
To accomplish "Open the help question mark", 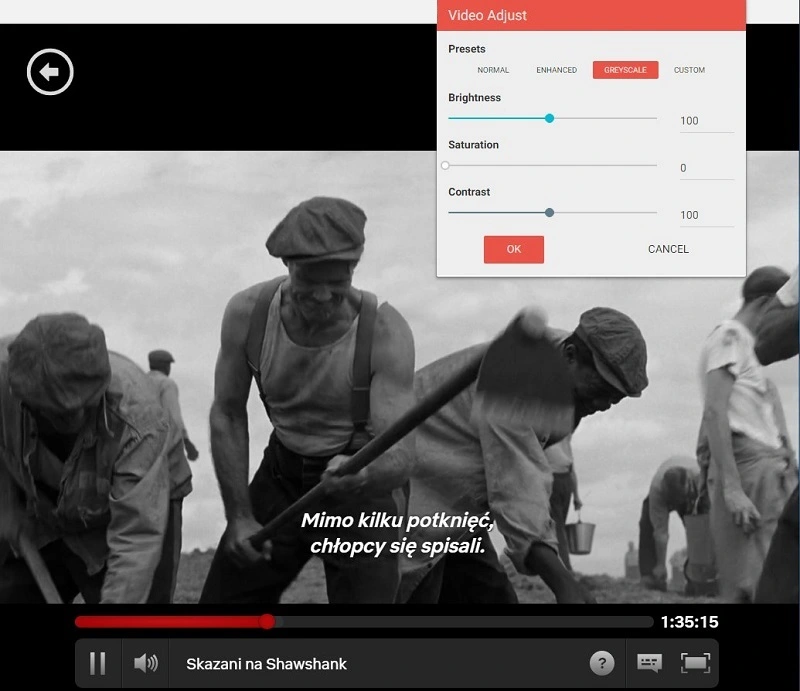I will [601, 663].
